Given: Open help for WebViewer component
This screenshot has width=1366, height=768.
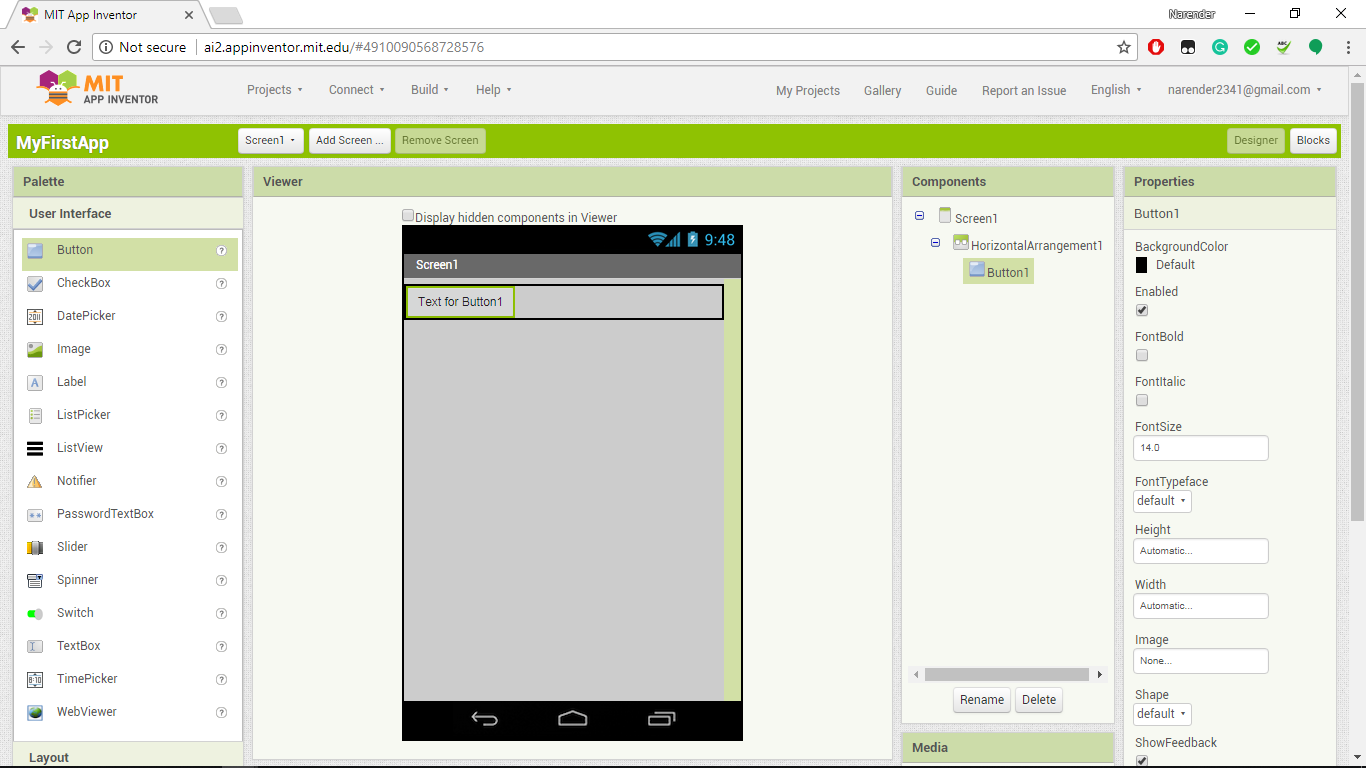Looking at the screenshot, I should pyautogui.click(x=222, y=713).
